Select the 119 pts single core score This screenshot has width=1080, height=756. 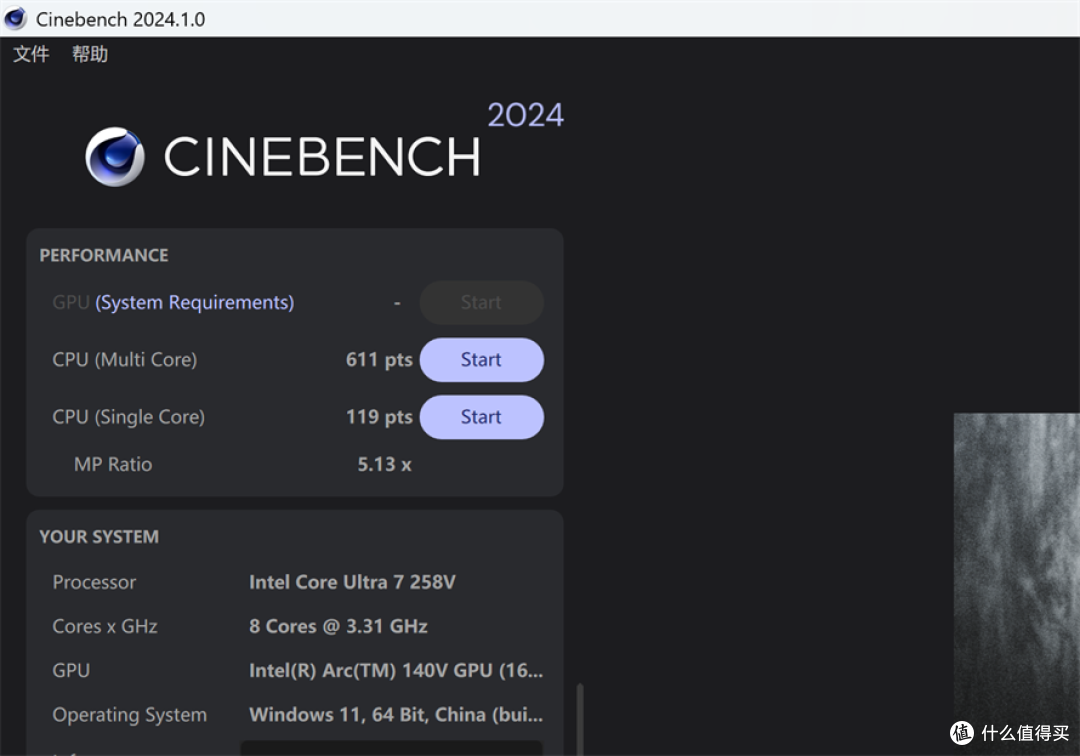point(379,417)
